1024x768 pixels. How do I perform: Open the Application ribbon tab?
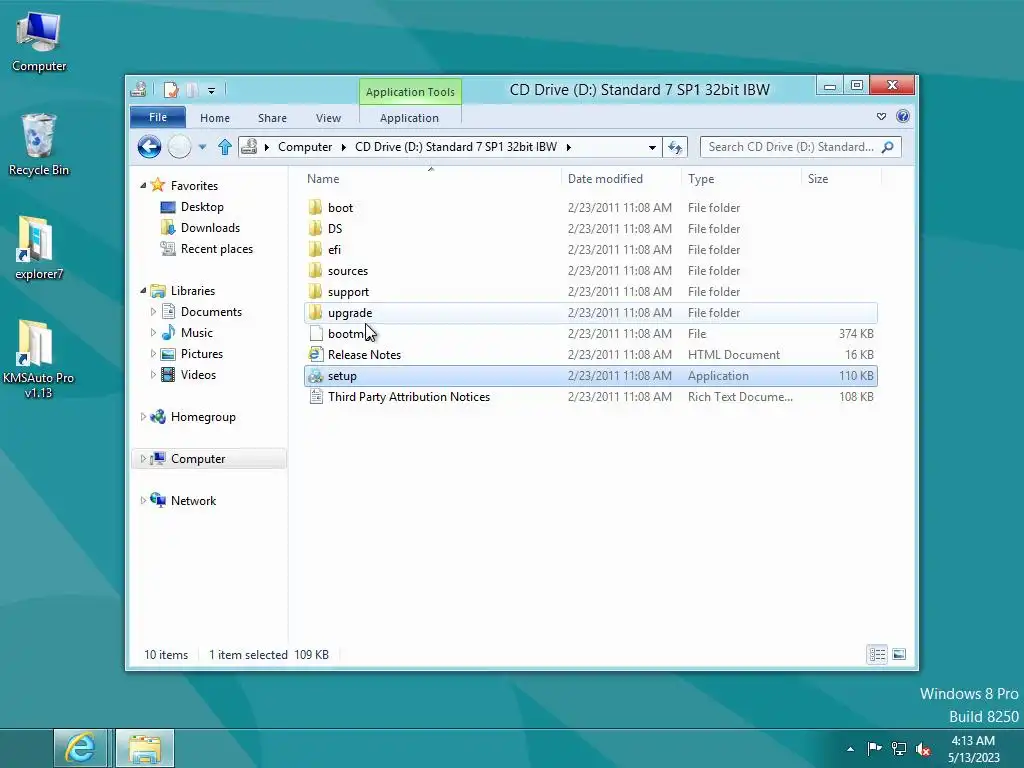pos(409,118)
